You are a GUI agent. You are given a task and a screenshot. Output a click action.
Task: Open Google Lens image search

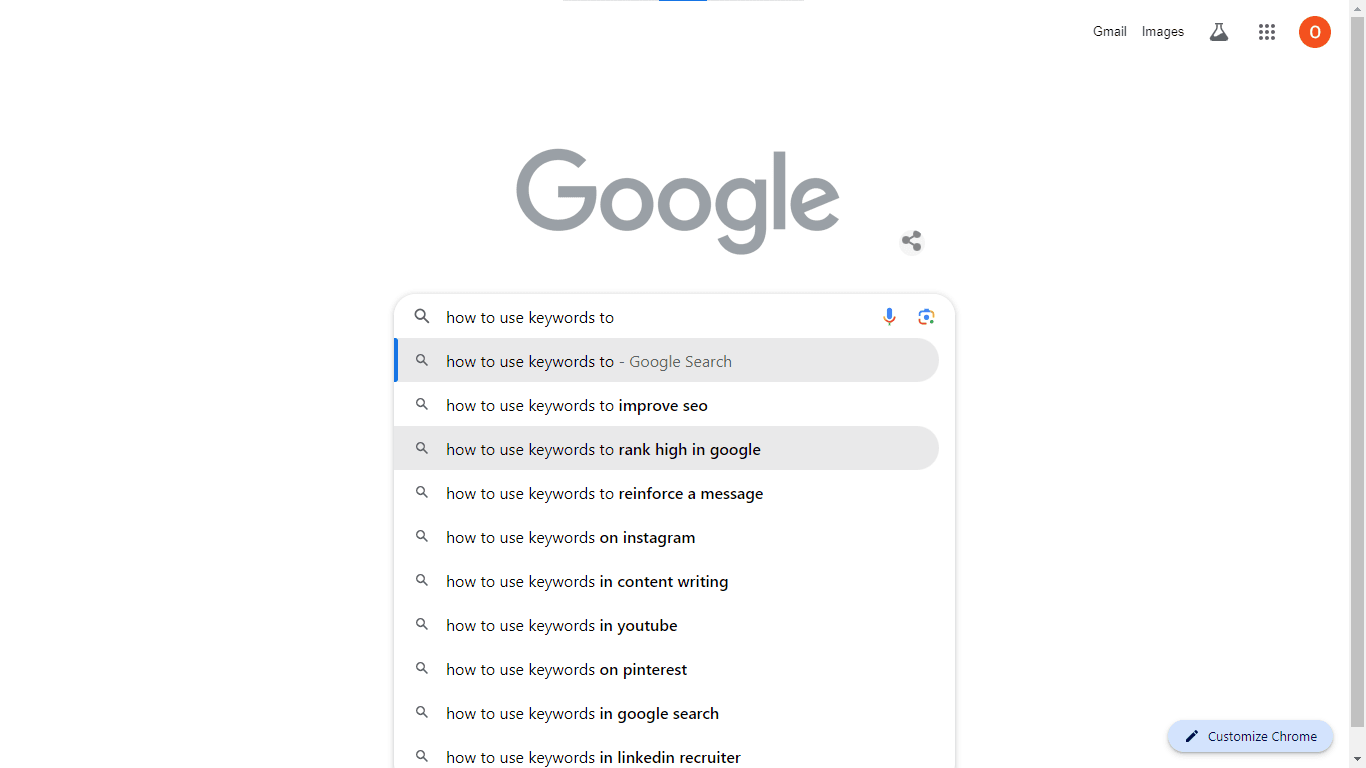(926, 317)
